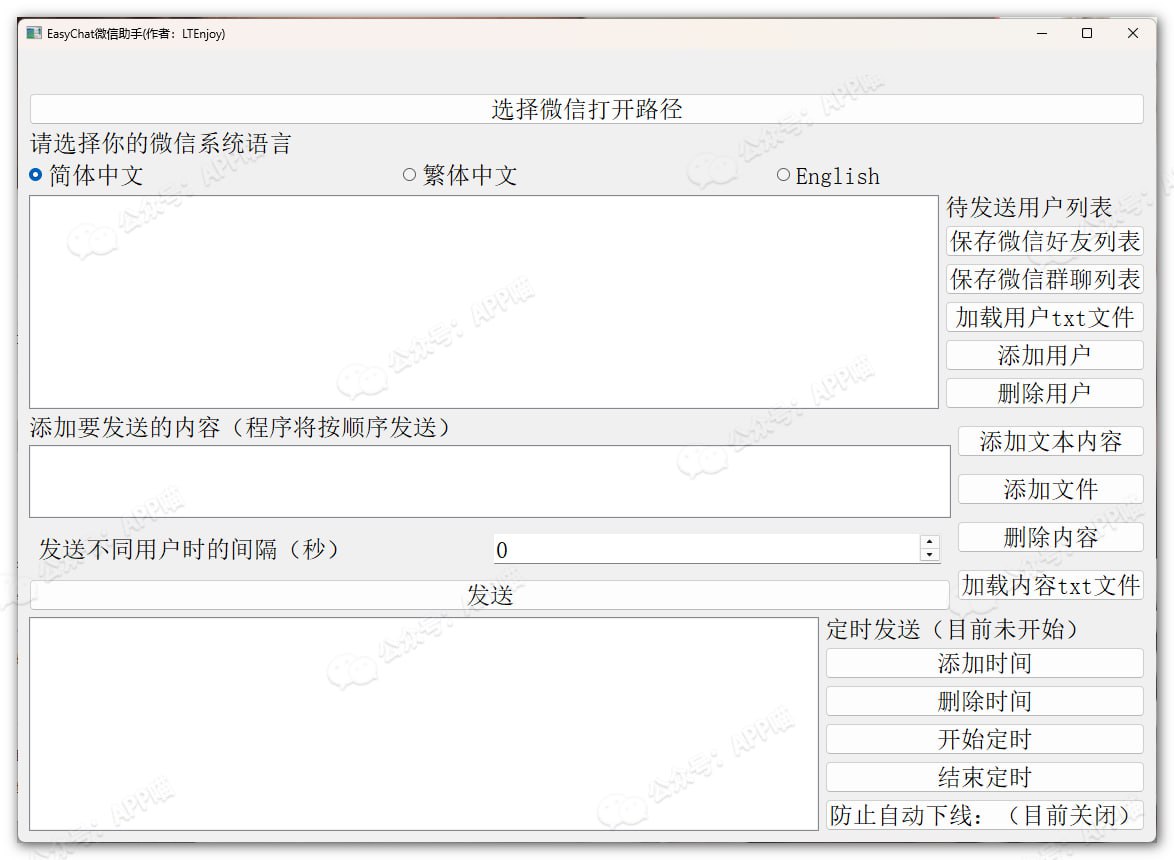The image size is (1174, 860).
Task: Decrease interval with spinner down arrow
Action: pyautogui.click(x=929, y=555)
